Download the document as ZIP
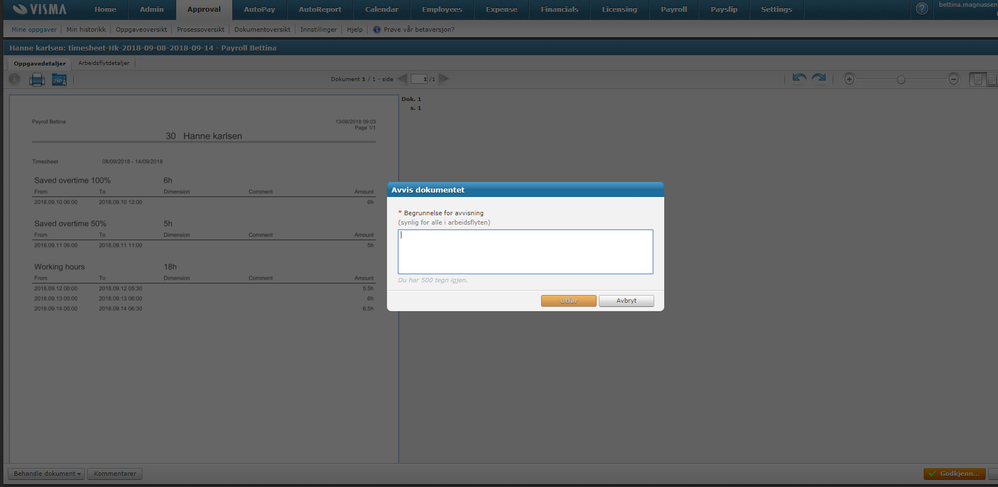 pyautogui.click(x=59, y=80)
